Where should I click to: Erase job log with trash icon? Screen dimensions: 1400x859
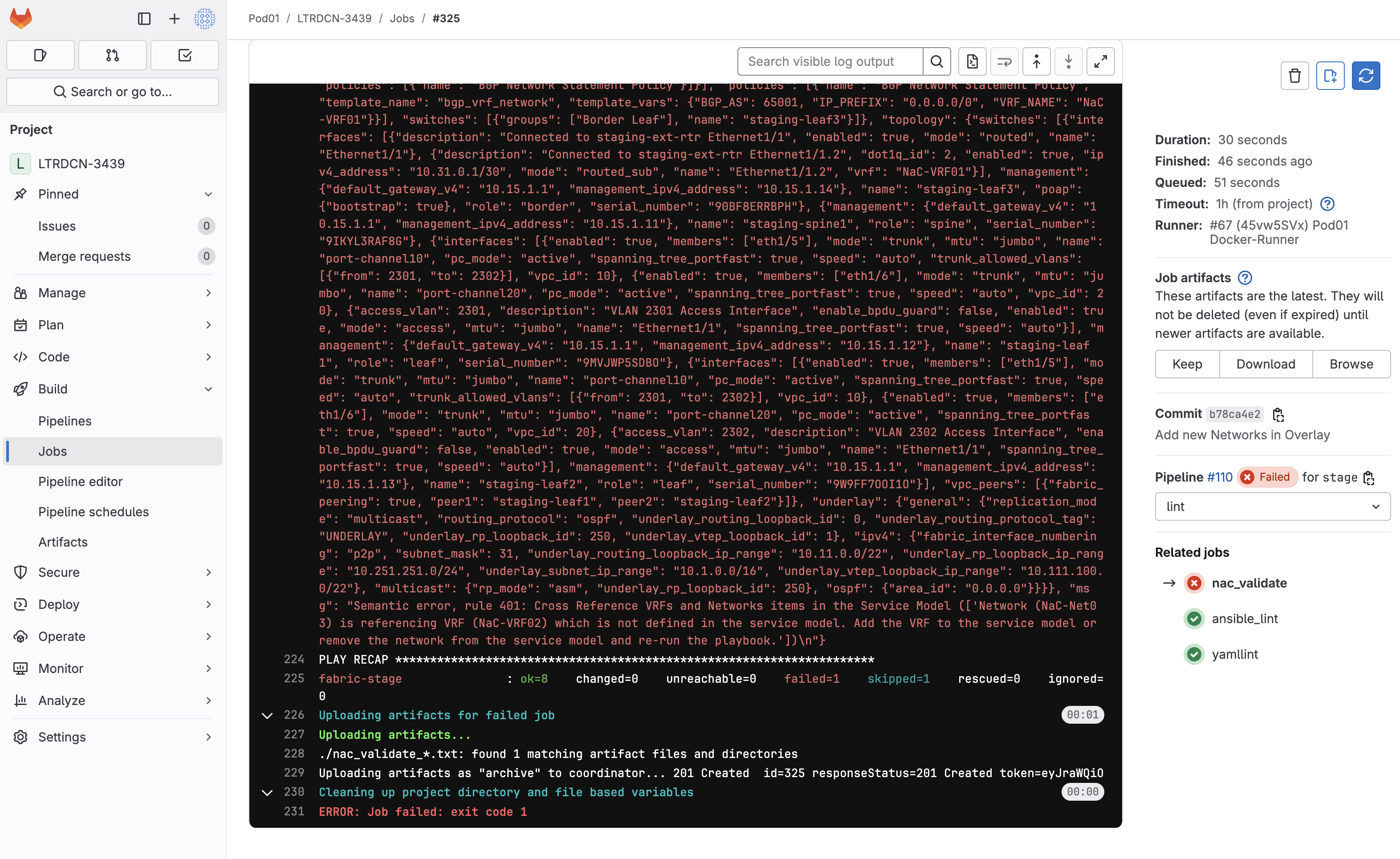coord(1295,76)
